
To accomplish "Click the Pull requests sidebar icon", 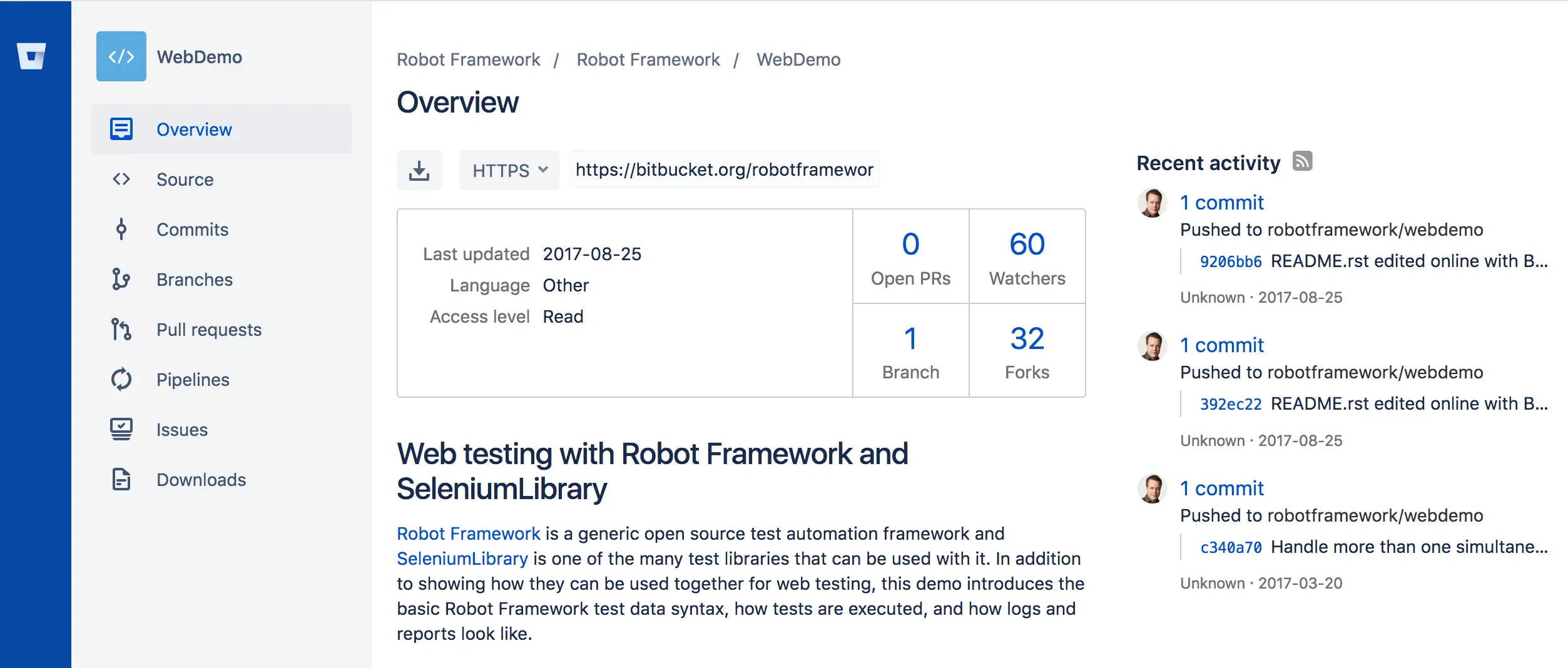I will [x=121, y=330].
